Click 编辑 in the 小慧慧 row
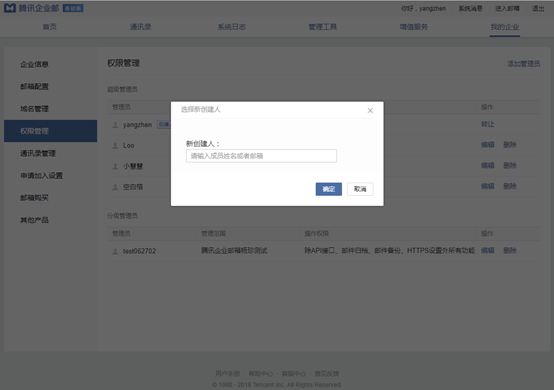 [488, 165]
